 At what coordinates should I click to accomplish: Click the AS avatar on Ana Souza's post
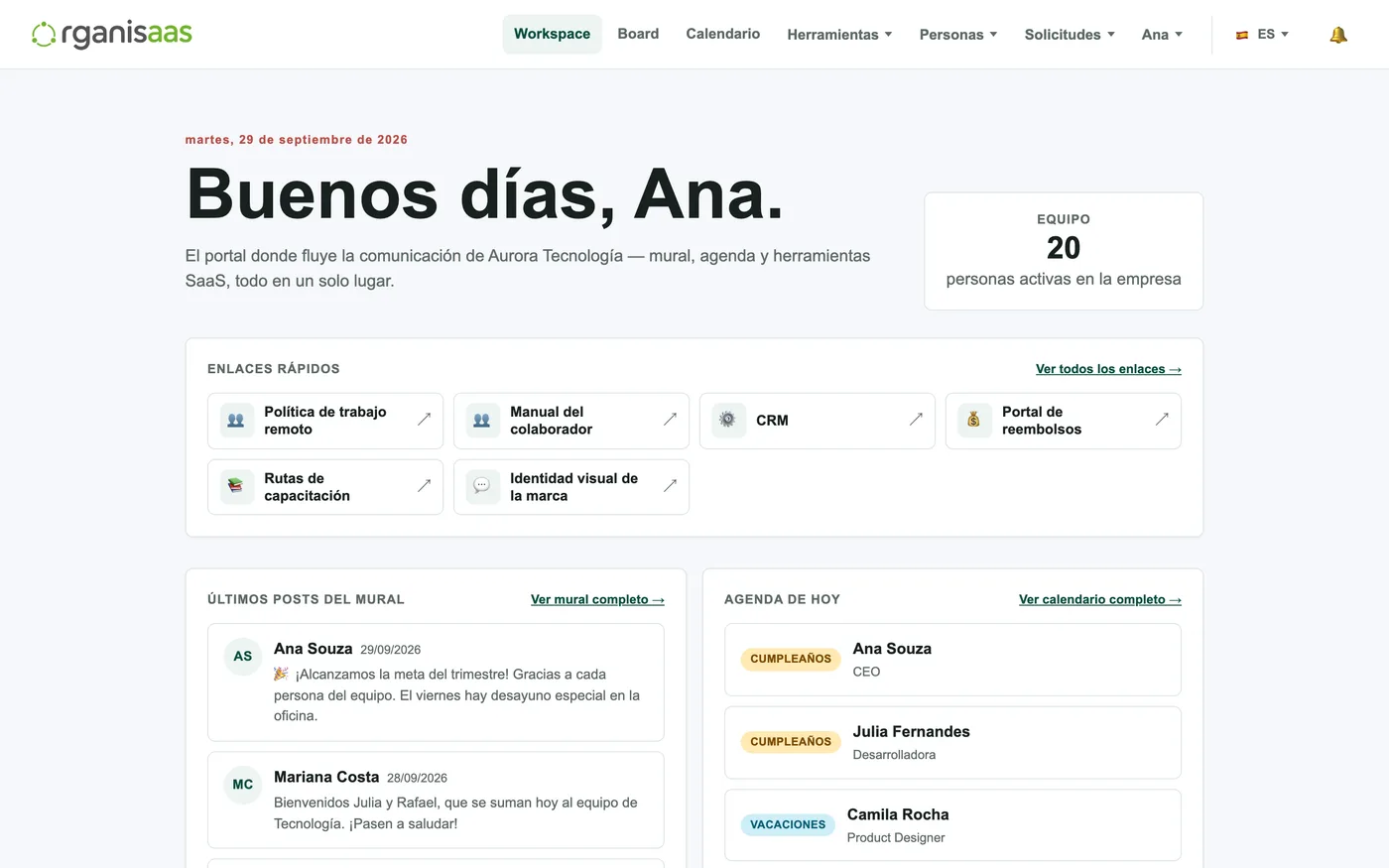[243, 657]
